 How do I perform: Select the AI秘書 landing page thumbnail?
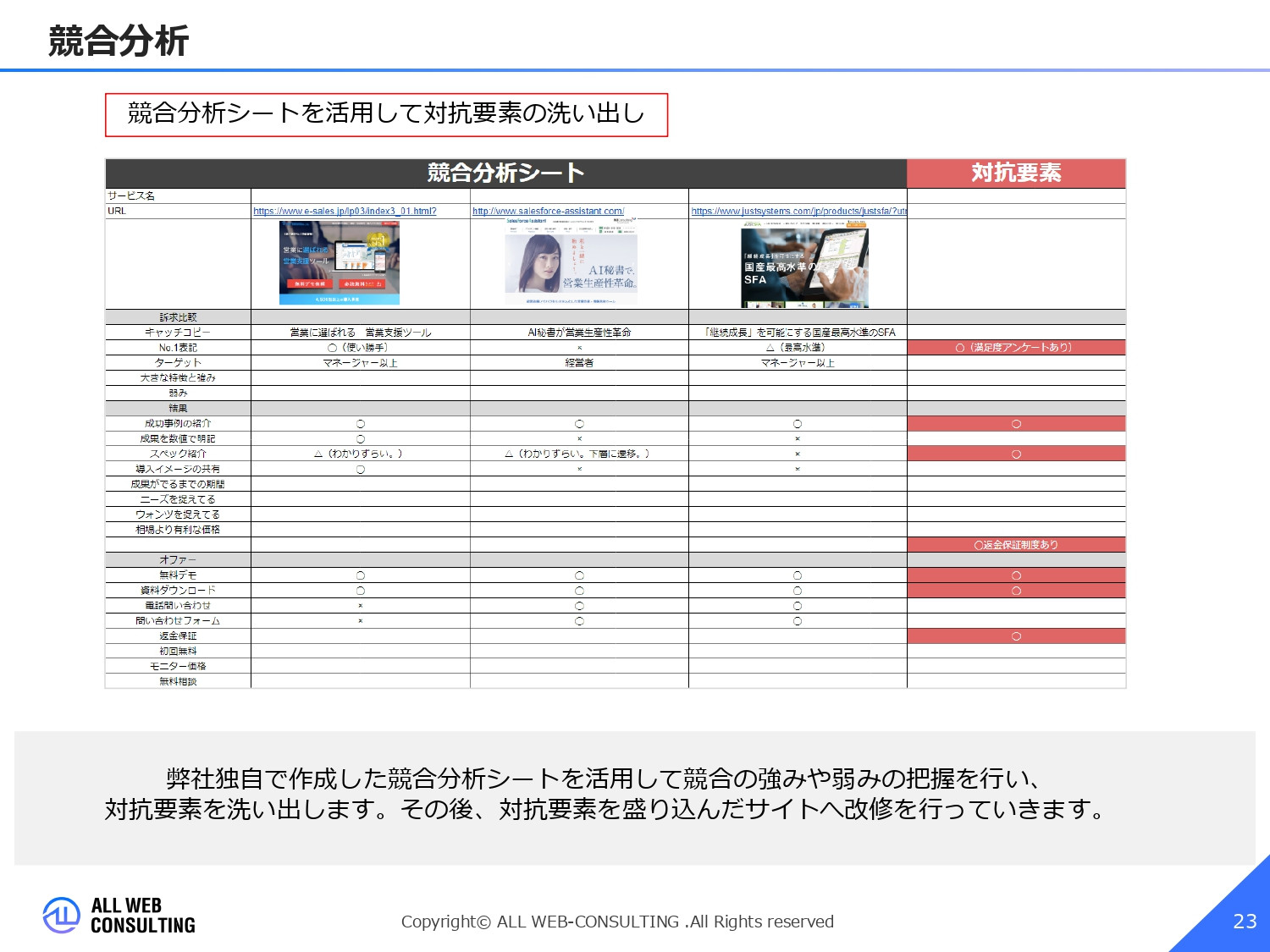[569, 262]
